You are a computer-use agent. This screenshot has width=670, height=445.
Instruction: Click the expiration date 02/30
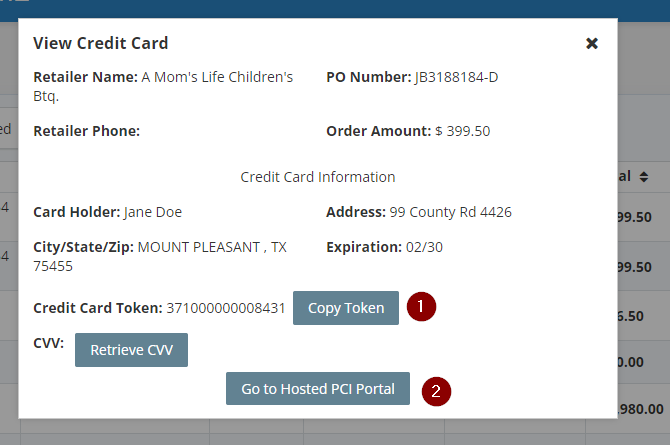click(424, 247)
